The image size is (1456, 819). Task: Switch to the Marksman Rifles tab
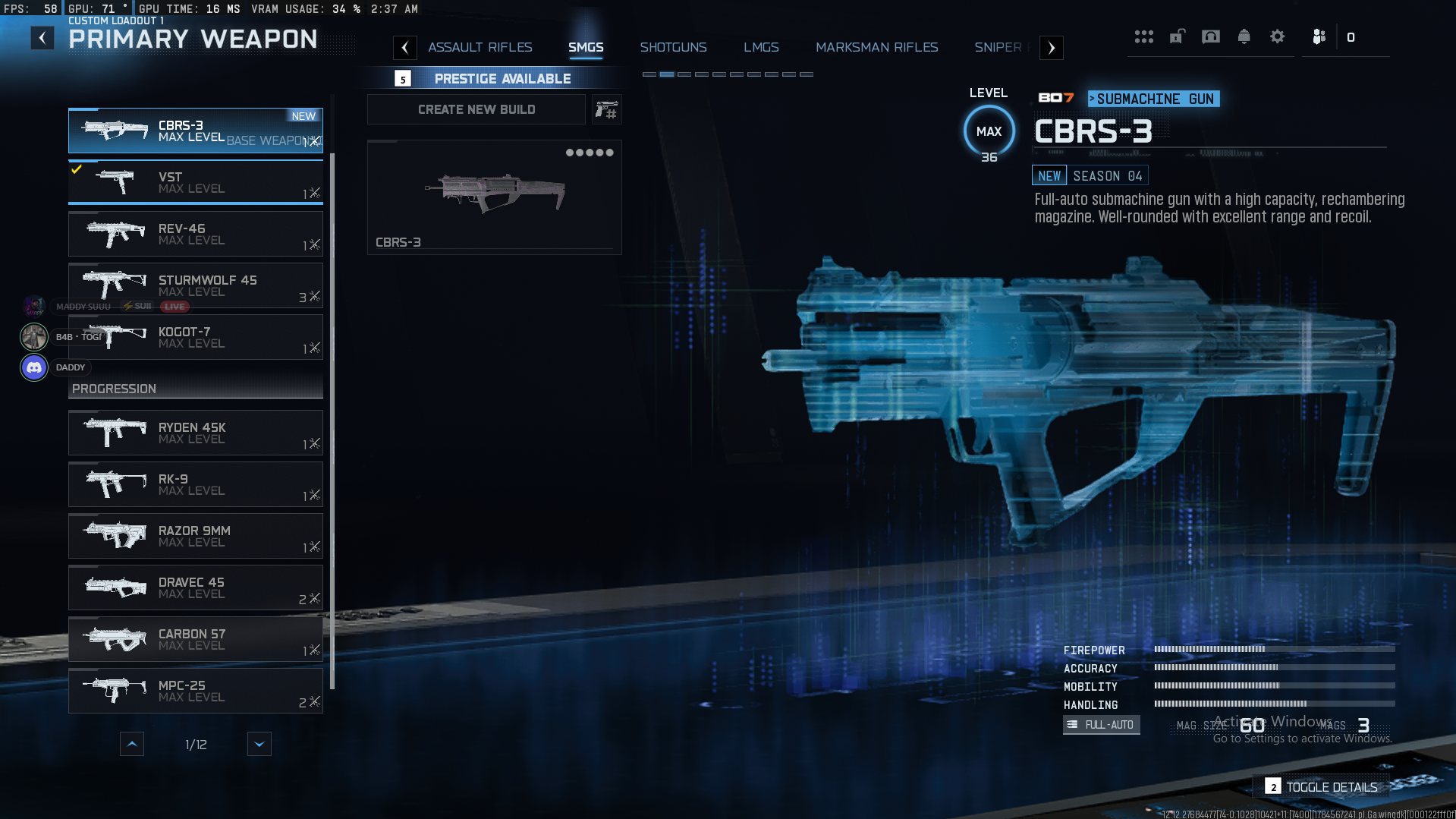[876, 47]
